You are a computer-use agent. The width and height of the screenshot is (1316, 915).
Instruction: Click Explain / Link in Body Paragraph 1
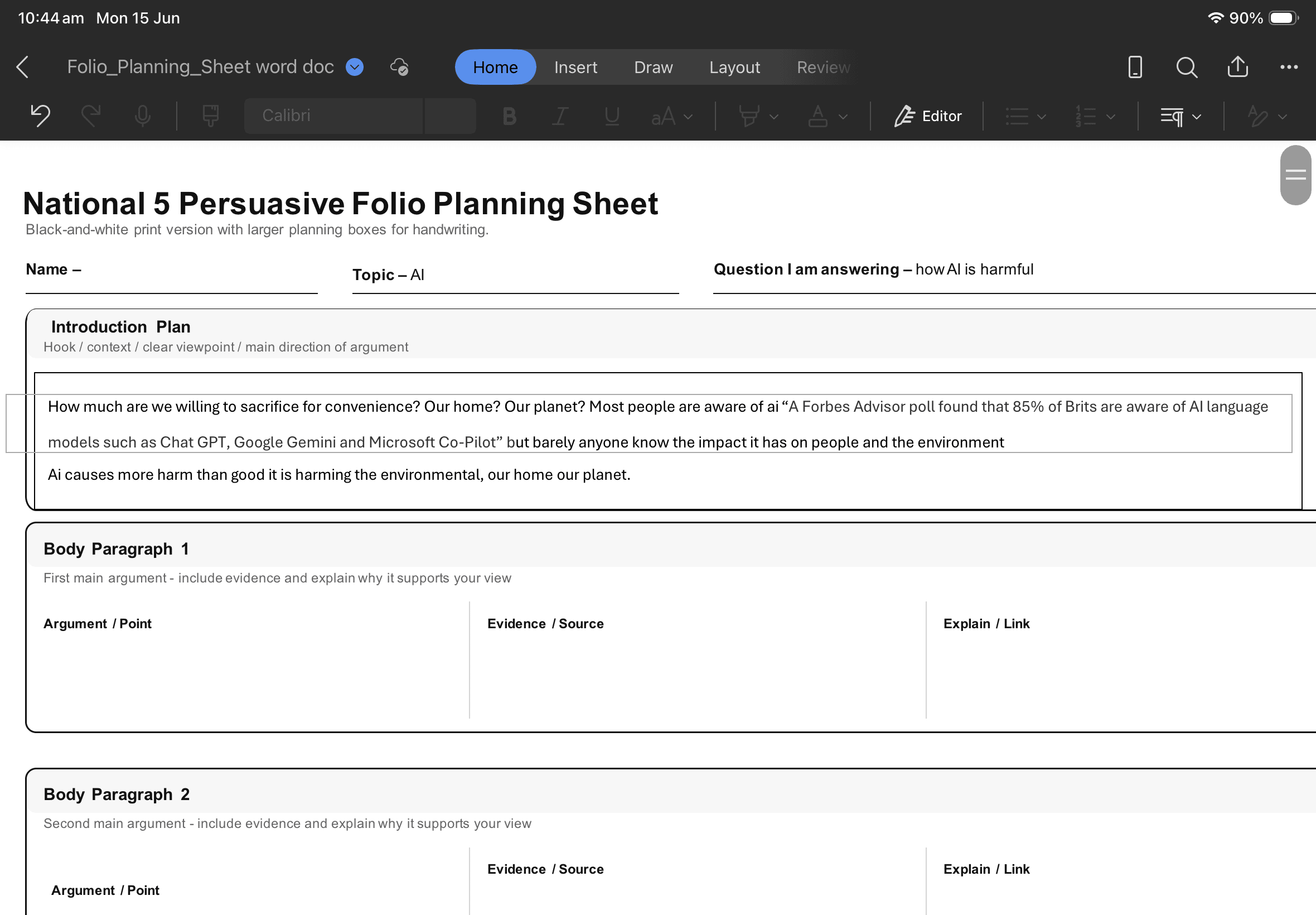point(986,624)
